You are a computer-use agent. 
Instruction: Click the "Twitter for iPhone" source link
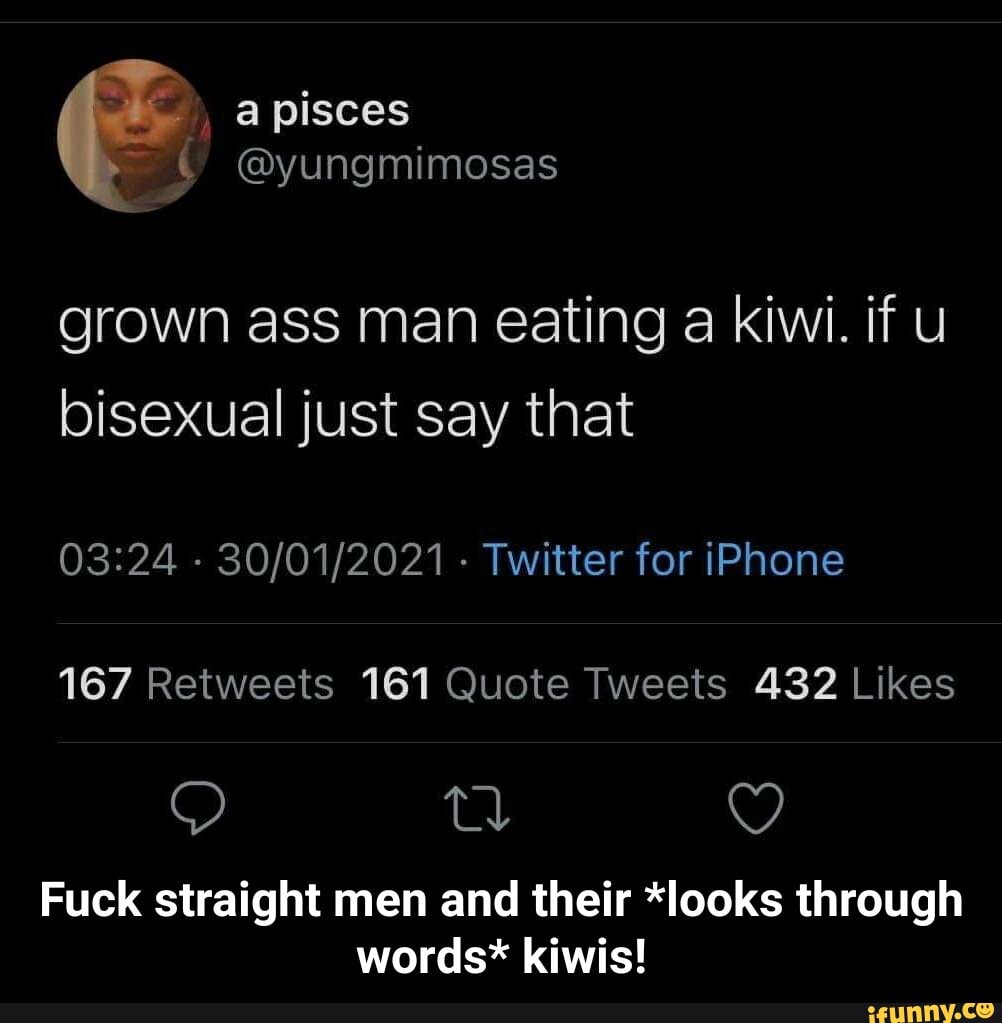click(663, 560)
